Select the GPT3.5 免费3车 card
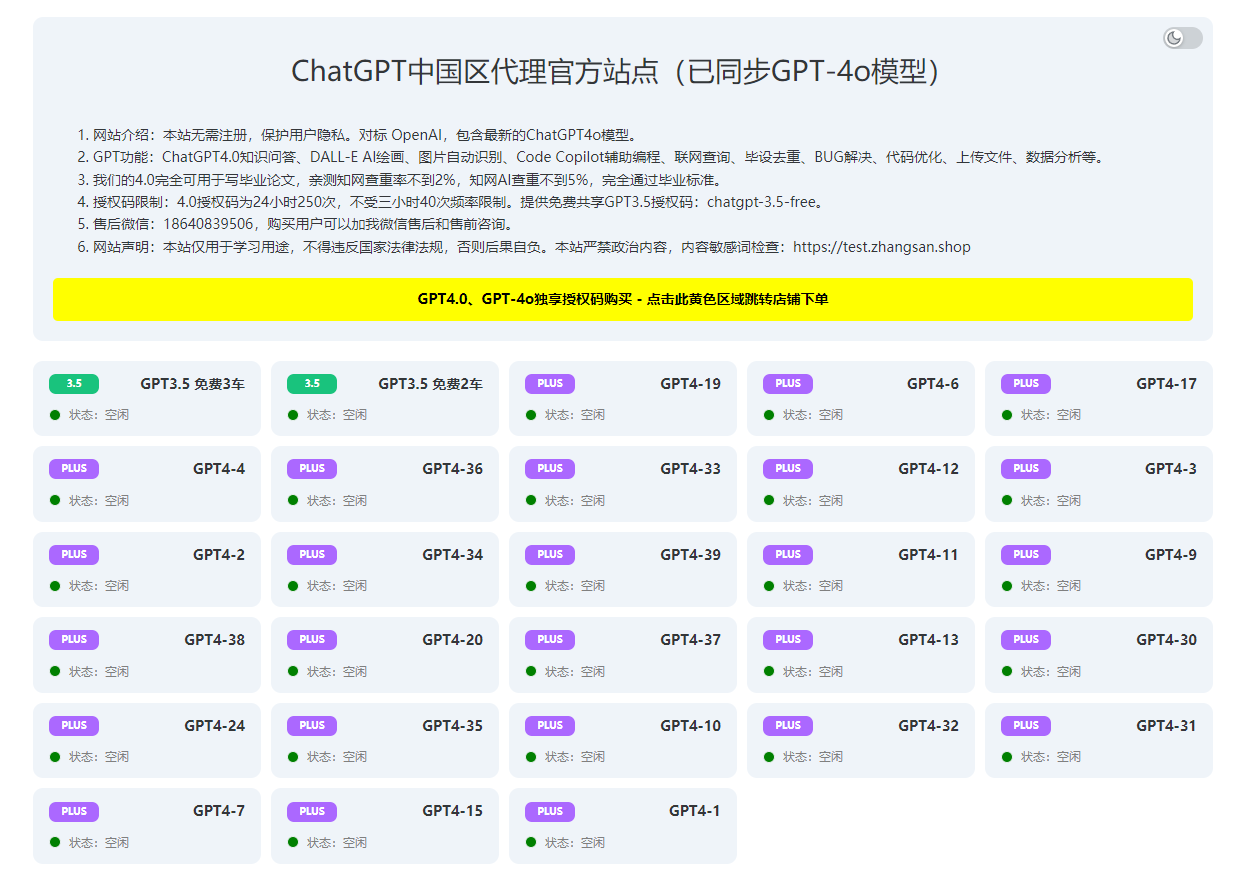 coord(147,398)
